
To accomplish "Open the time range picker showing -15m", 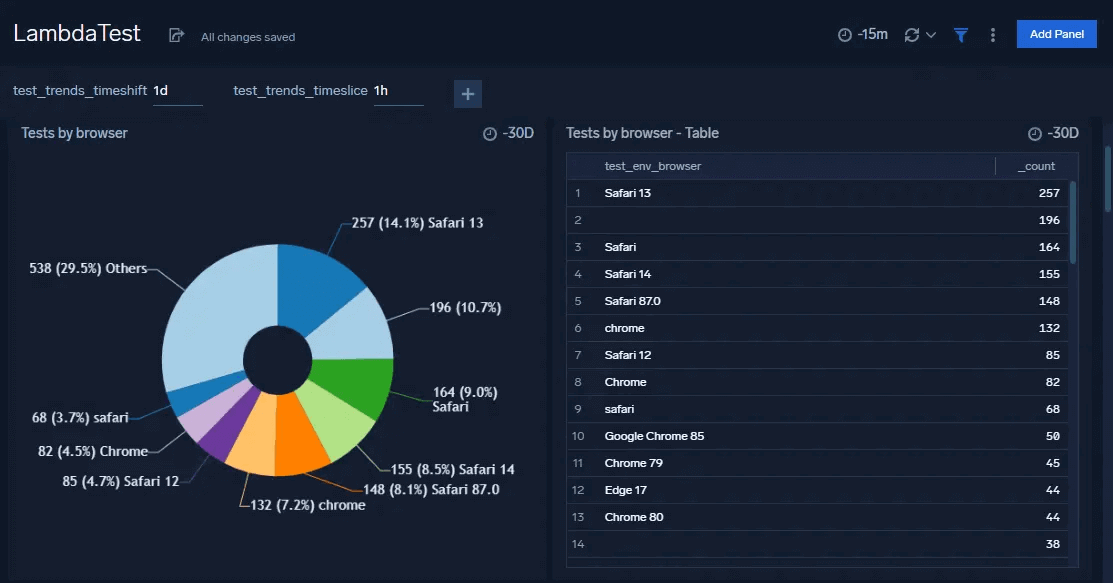I will pyautogui.click(x=862, y=33).
